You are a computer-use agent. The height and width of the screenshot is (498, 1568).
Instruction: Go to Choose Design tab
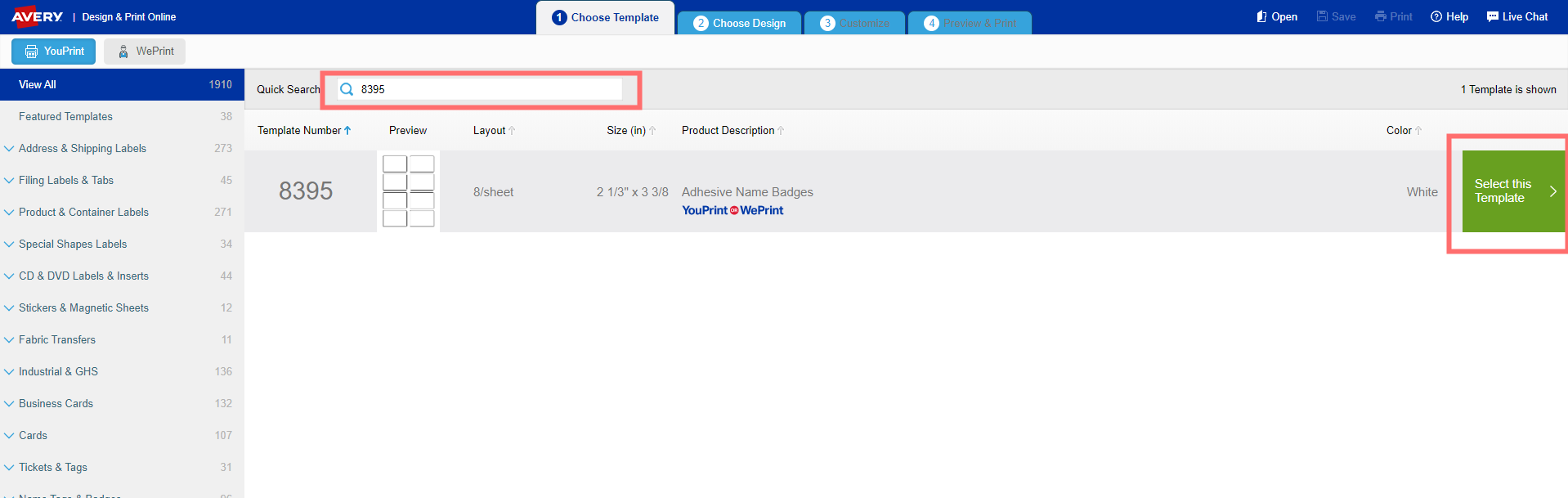739,23
